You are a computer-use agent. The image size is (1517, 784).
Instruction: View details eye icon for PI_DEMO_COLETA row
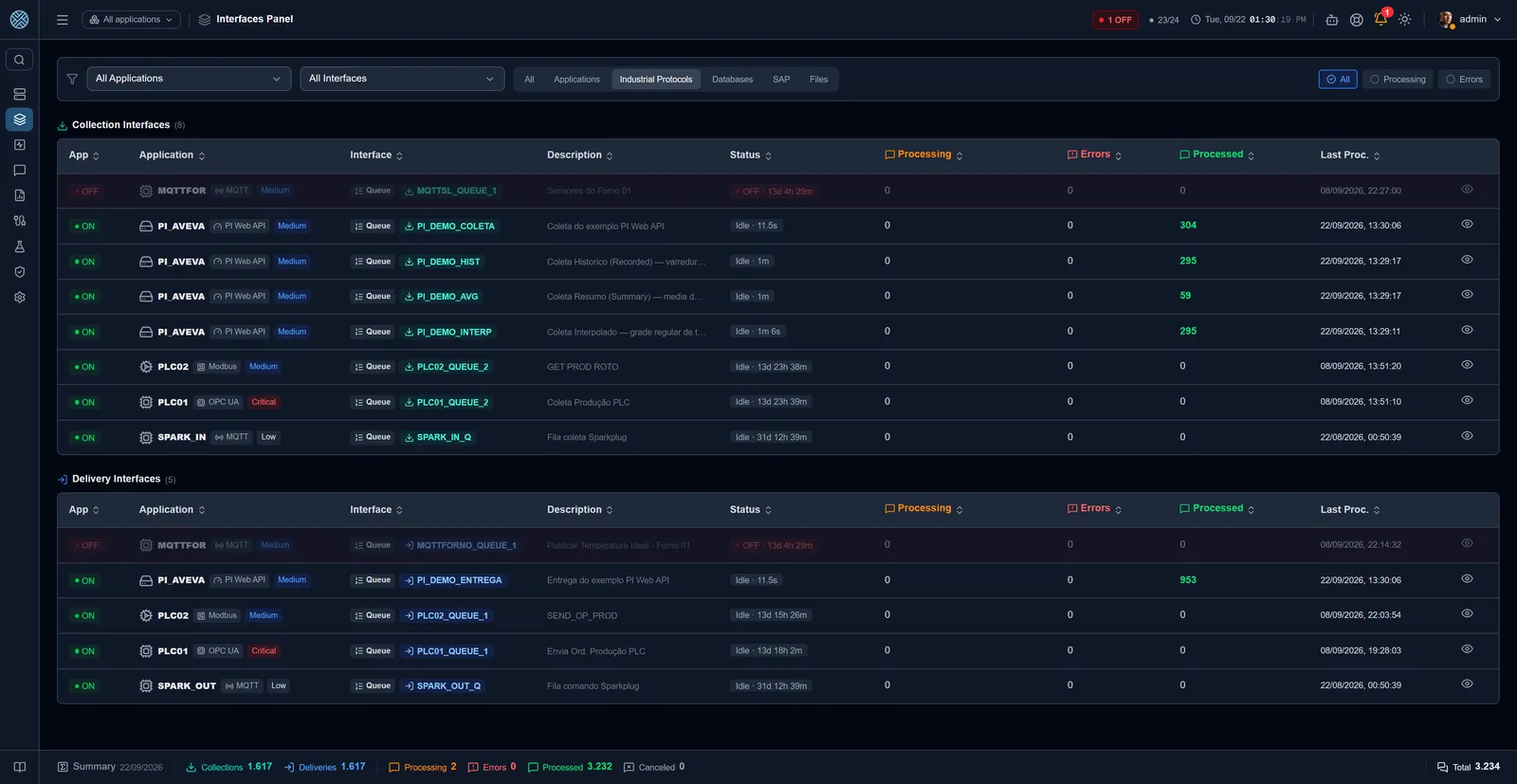pos(1467,225)
